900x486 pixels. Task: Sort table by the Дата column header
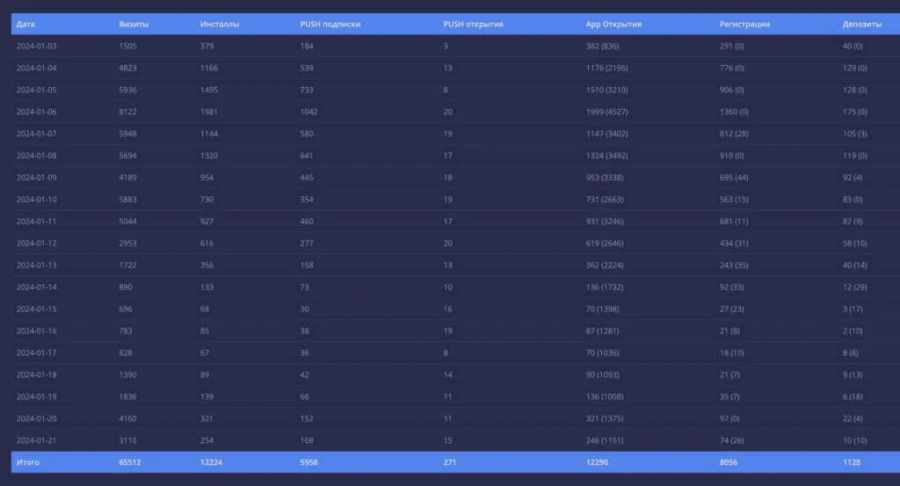tap(26, 23)
